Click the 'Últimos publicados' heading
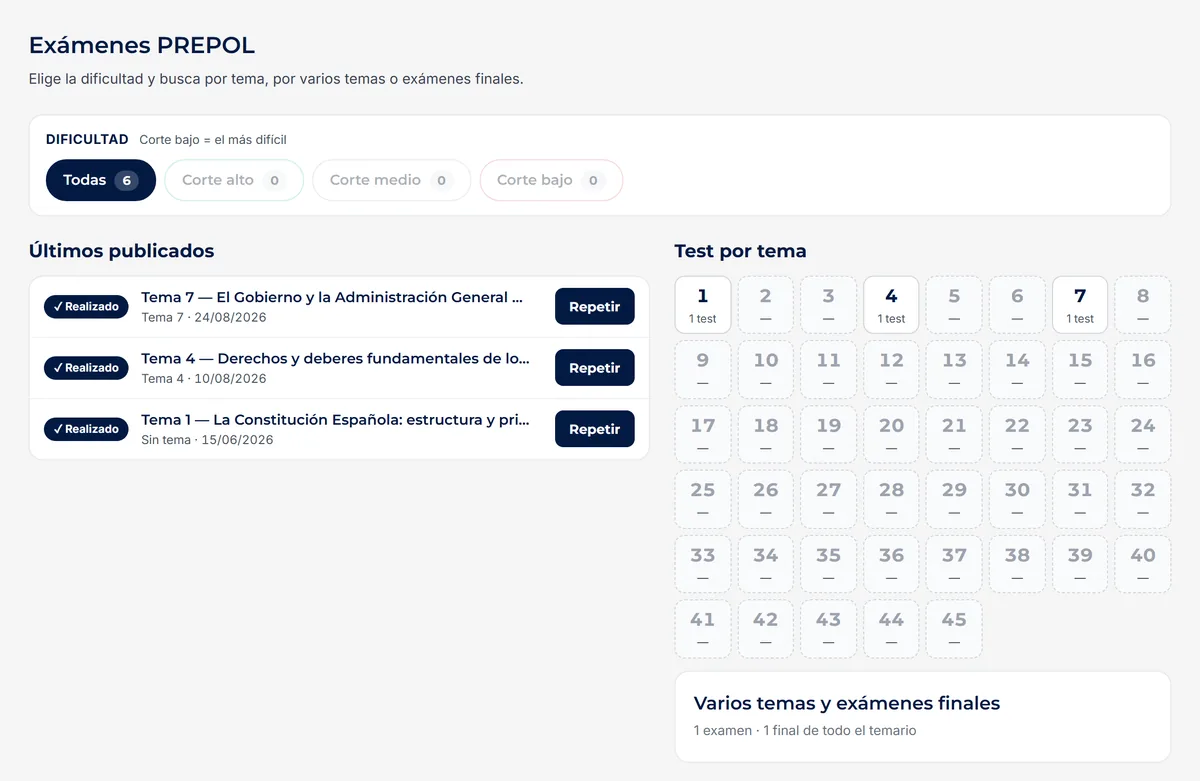1200x781 pixels. coord(122,251)
